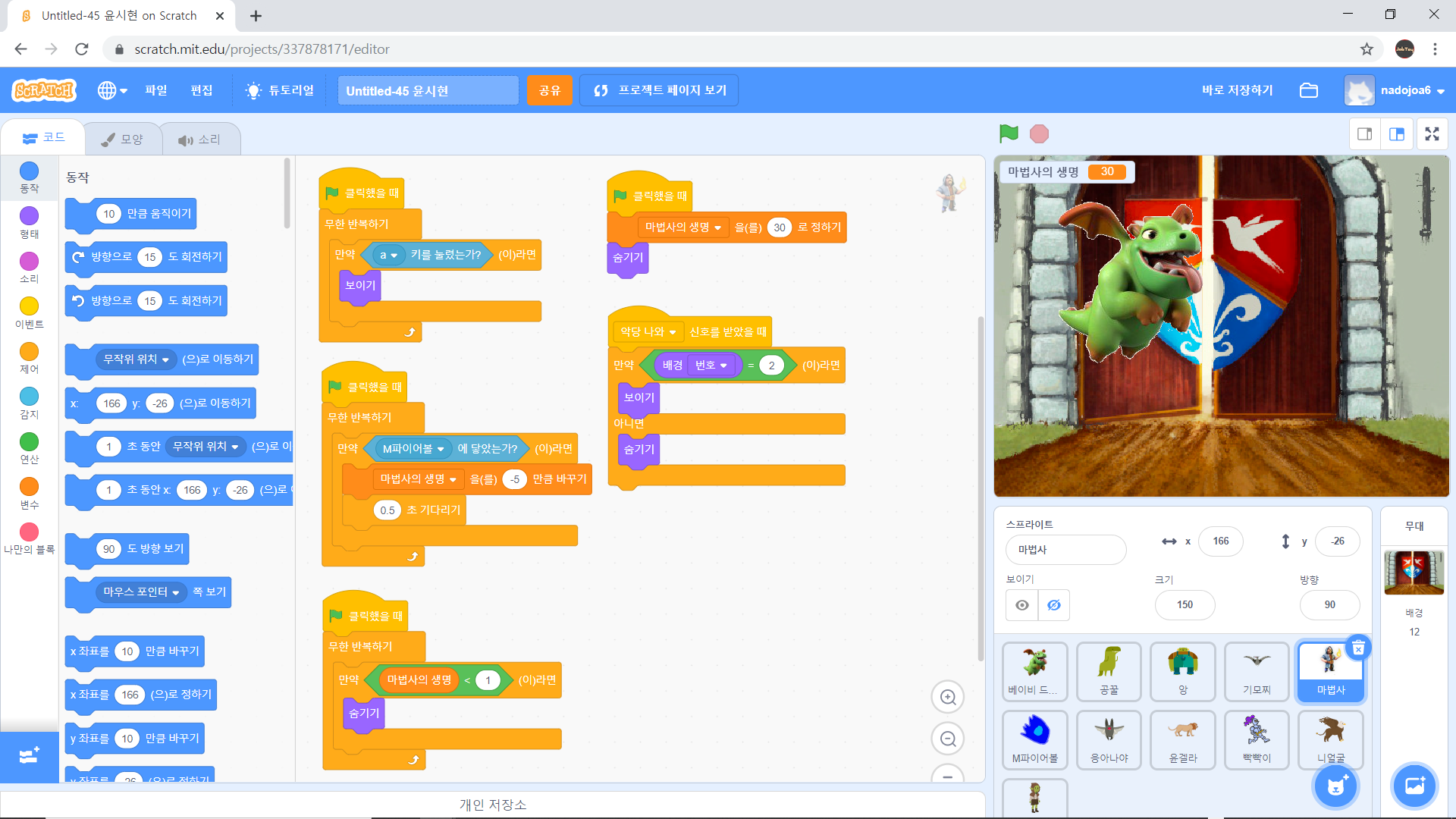The width and height of the screenshot is (1456, 819).
Task: Open the 번호 backdrop dropdown
Action: pos(711,366)
